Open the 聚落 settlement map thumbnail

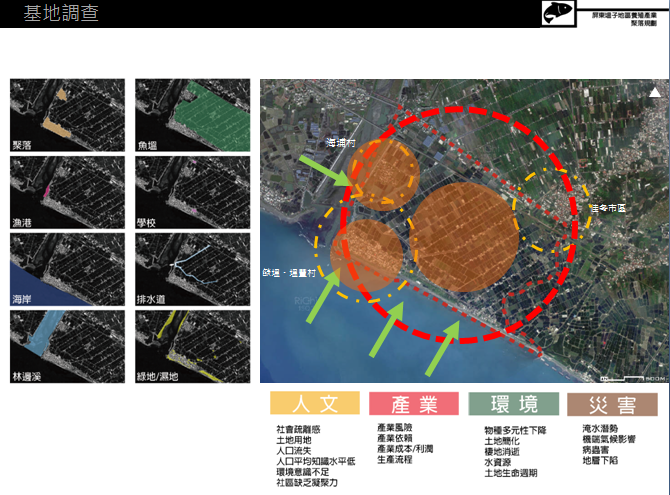pos(66,114)
